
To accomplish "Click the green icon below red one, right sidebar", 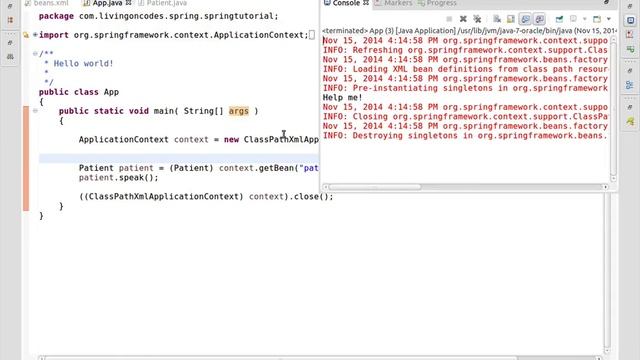I will tap(630, 49).
